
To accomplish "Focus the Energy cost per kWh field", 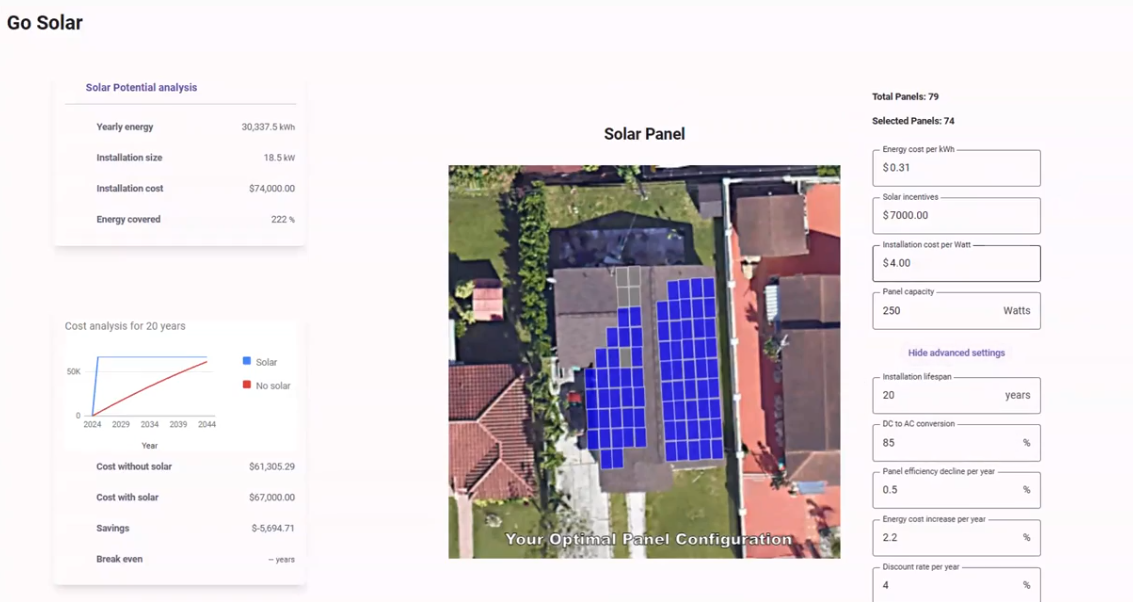I will tap(955, 168).
